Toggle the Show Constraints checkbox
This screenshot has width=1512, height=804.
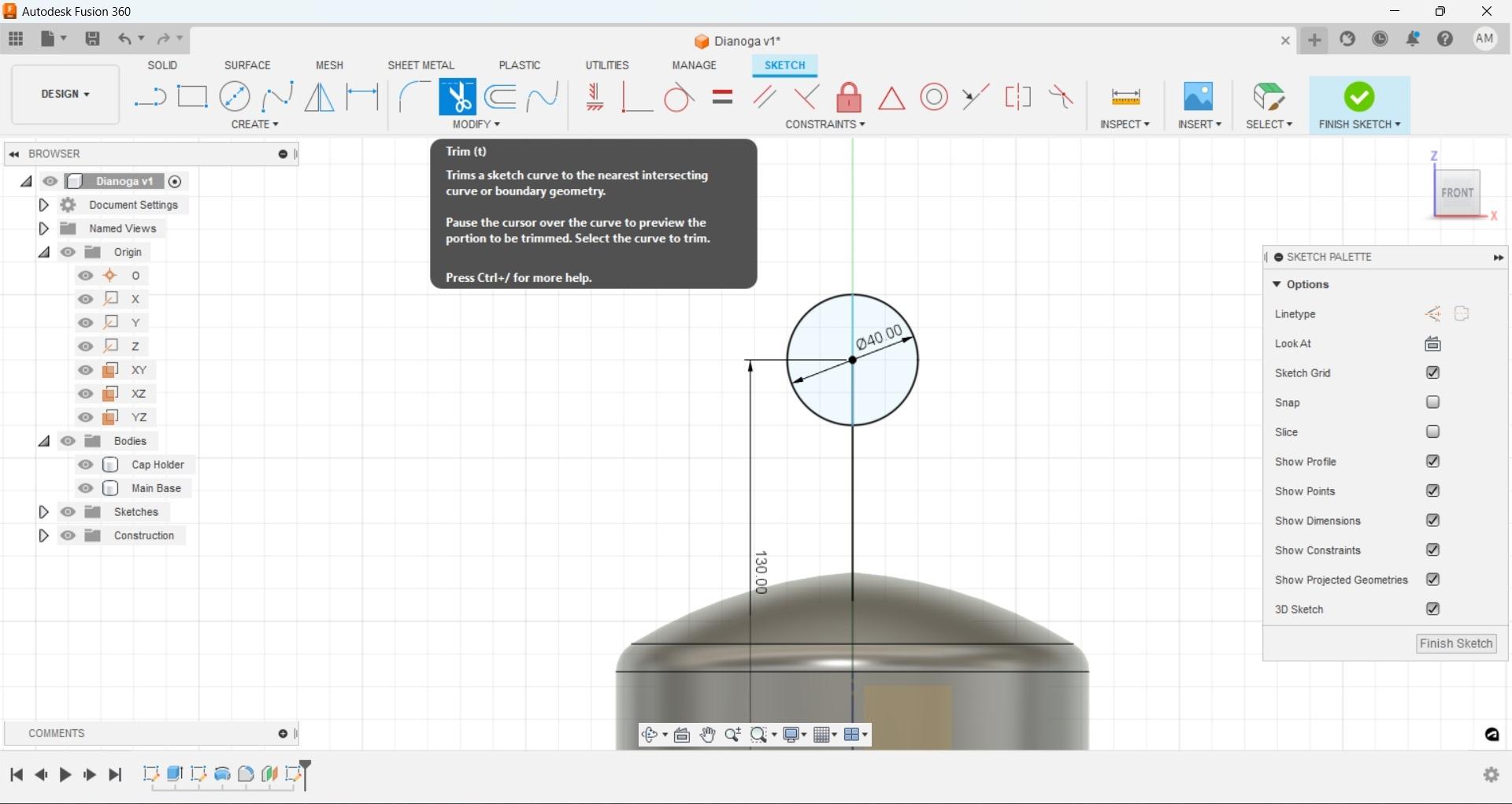point(1432,550)
